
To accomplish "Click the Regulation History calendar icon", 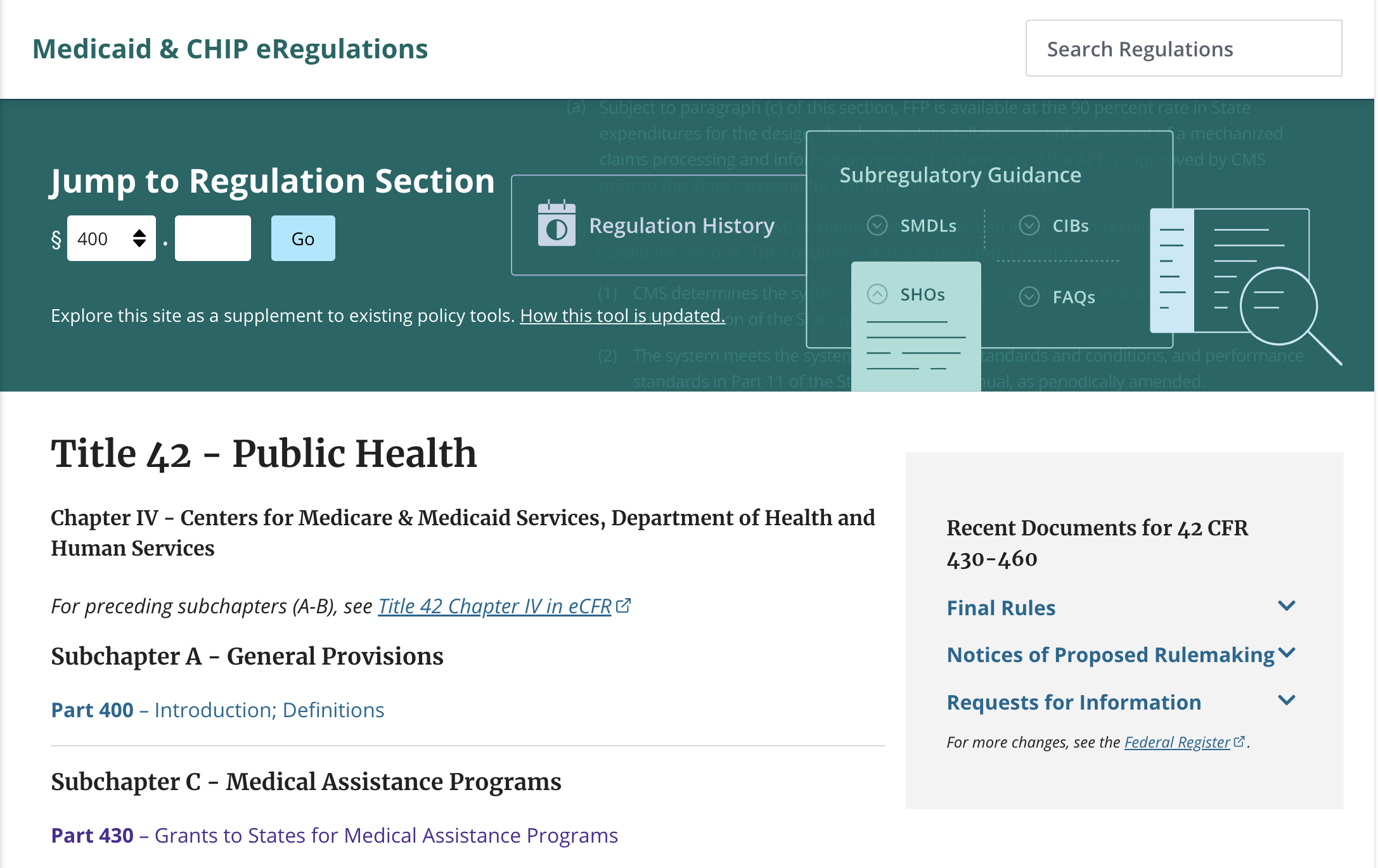I will tap(557, 224).
